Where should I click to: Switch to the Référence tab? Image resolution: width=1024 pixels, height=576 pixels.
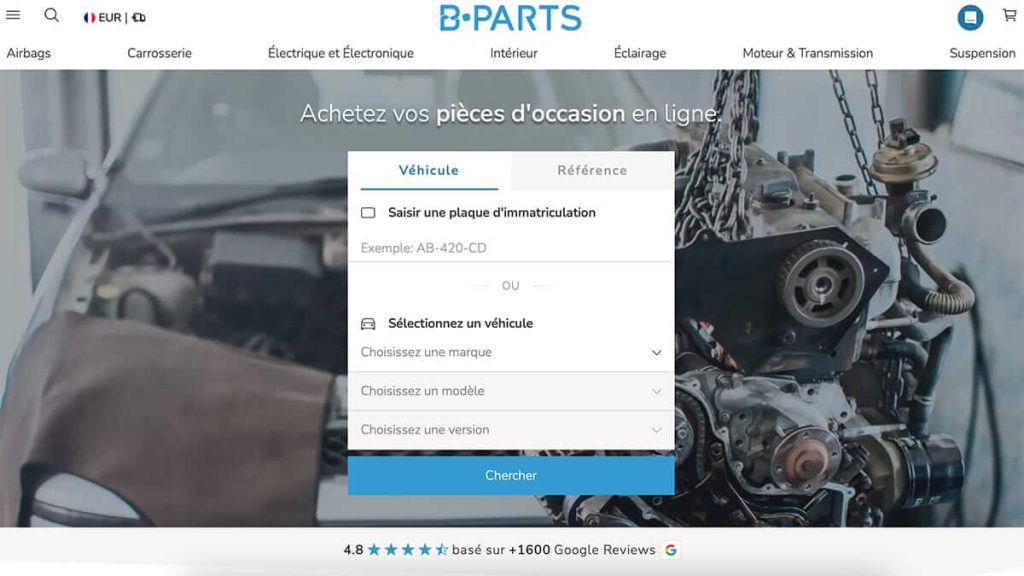591,170
